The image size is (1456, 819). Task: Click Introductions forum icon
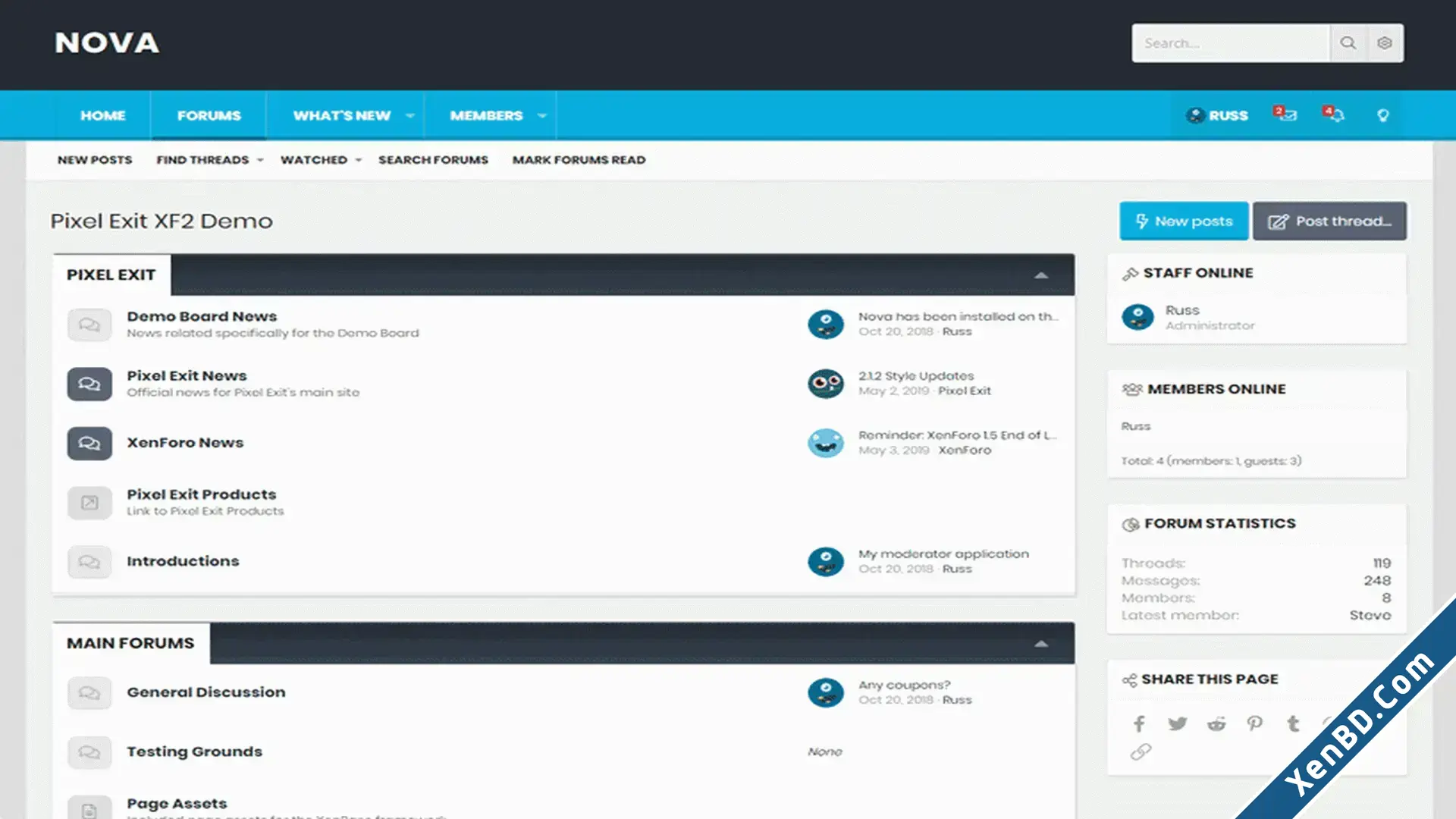point(89,562)
